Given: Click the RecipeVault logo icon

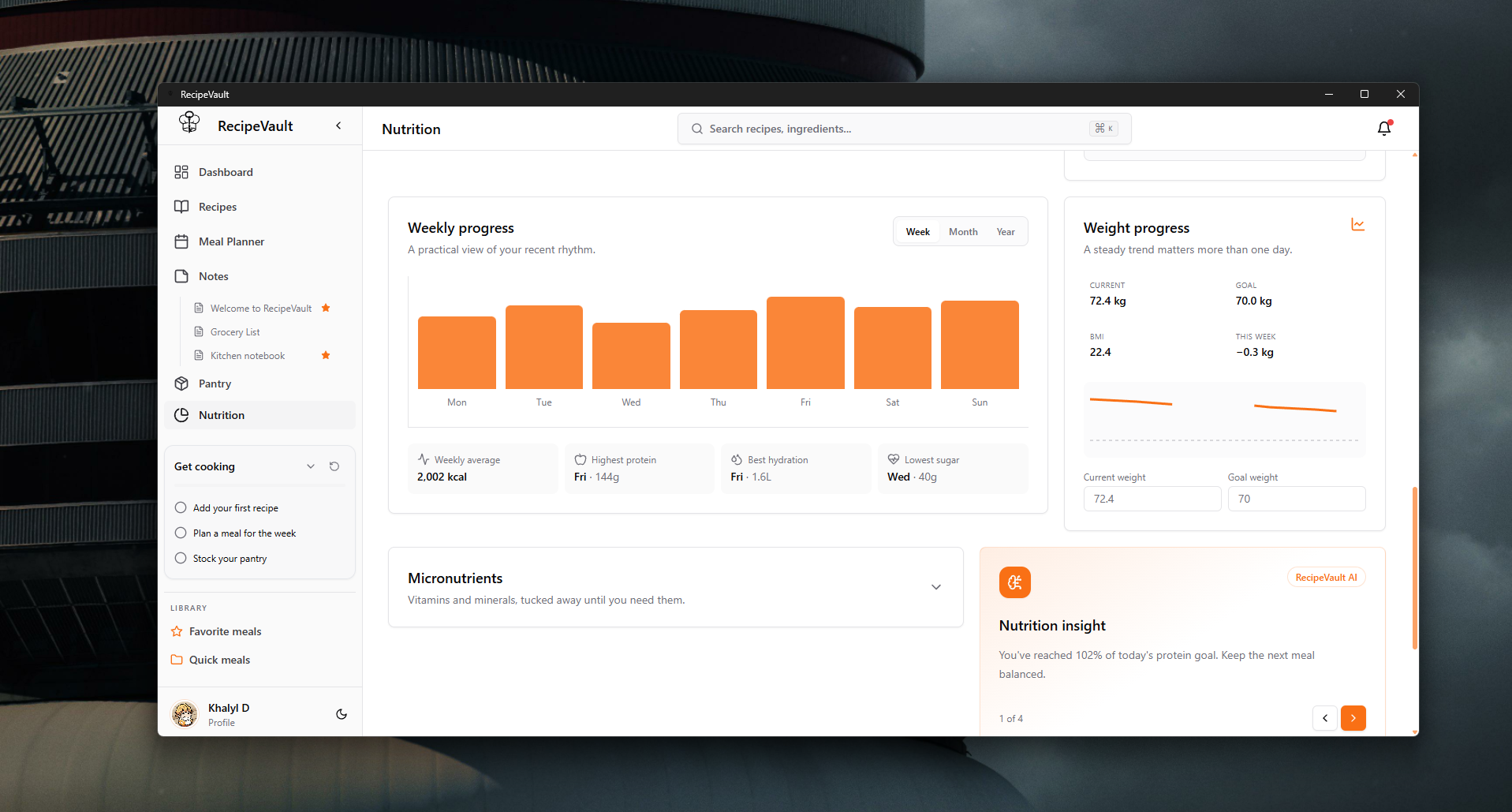Looking at the screenshot, I should click(189, 122).
